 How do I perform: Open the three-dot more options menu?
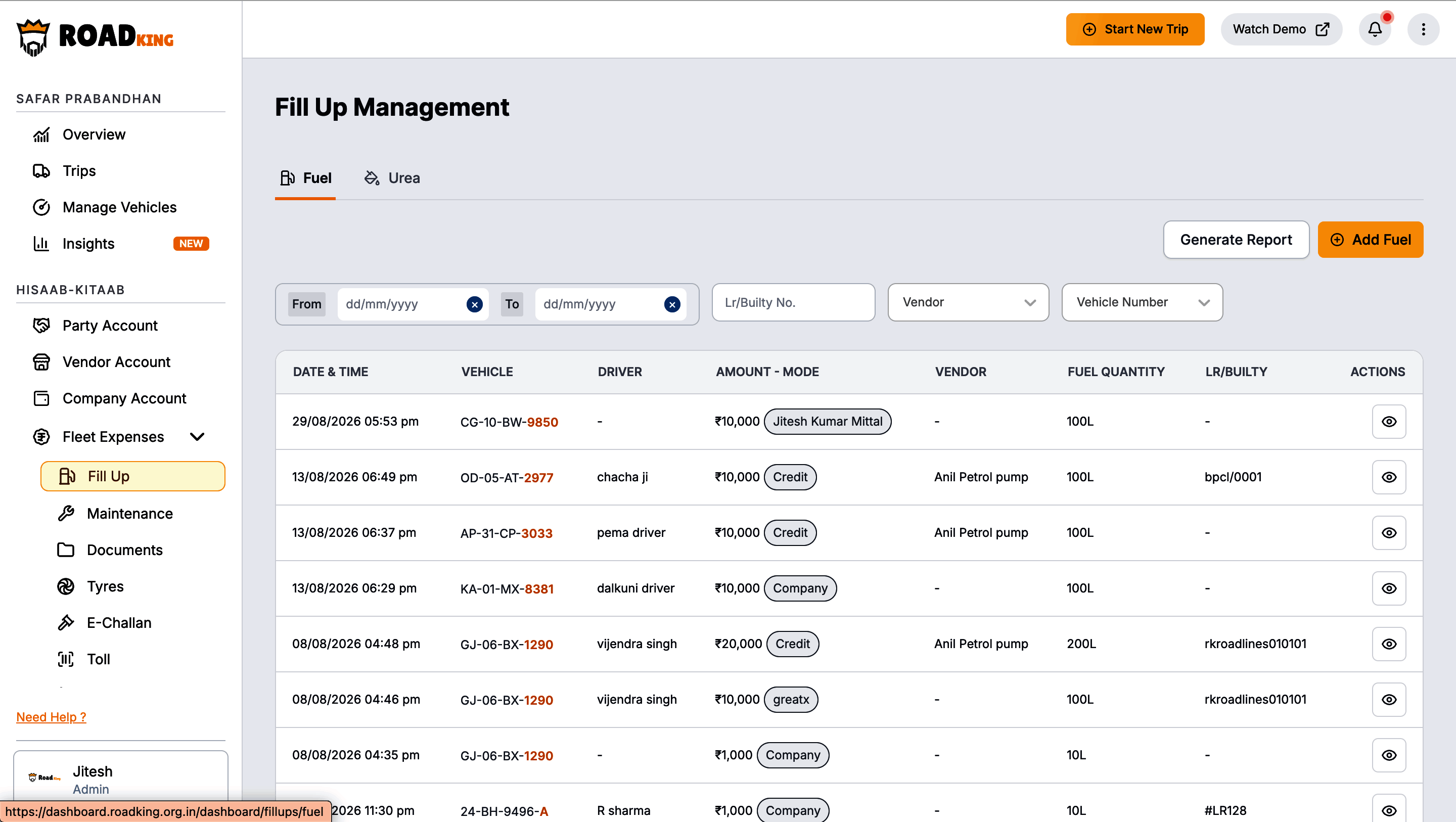pos(1423,29)
